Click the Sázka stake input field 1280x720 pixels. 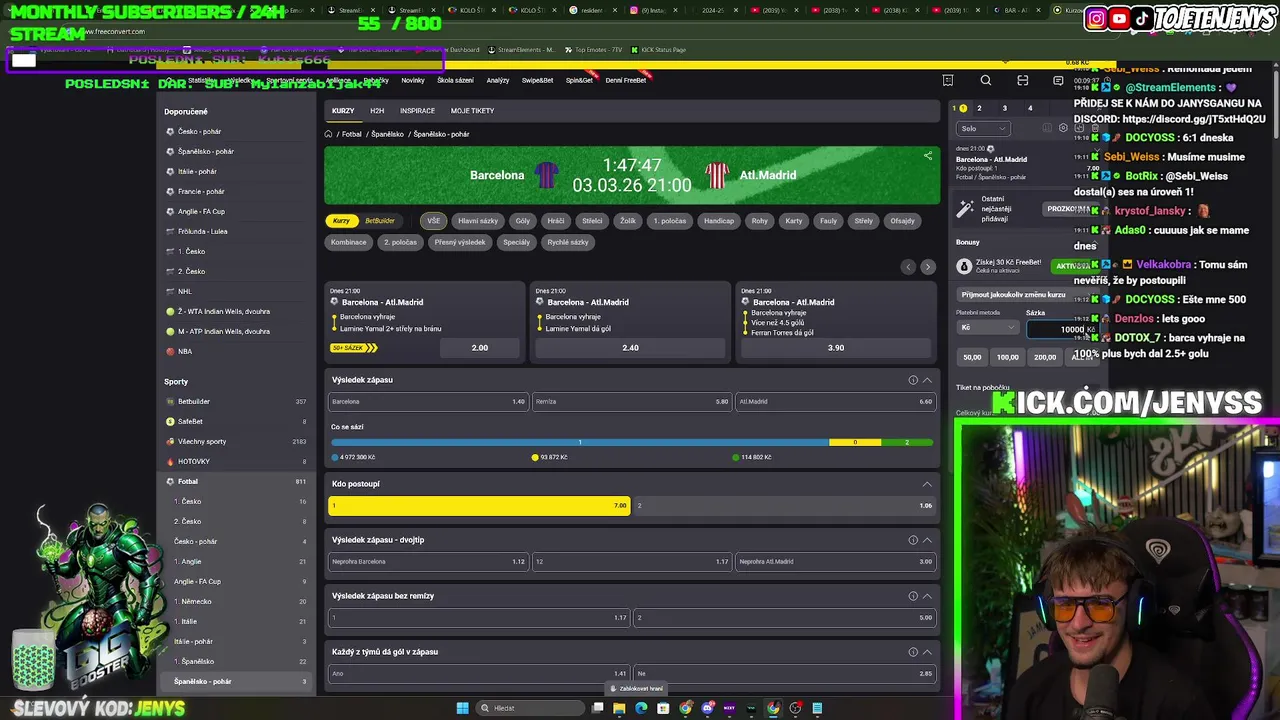(x=1062, y=329)
